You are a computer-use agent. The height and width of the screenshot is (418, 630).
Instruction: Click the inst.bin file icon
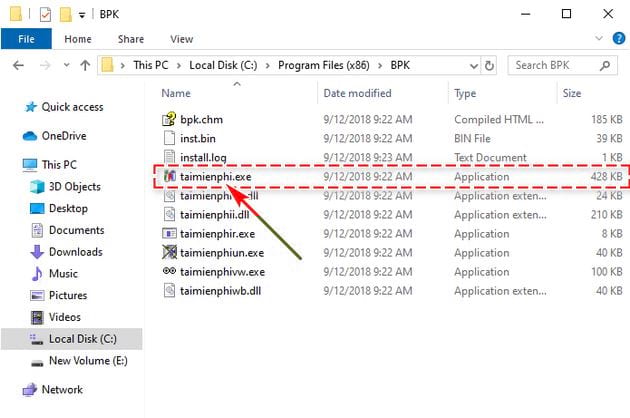(x=169, y=138)
